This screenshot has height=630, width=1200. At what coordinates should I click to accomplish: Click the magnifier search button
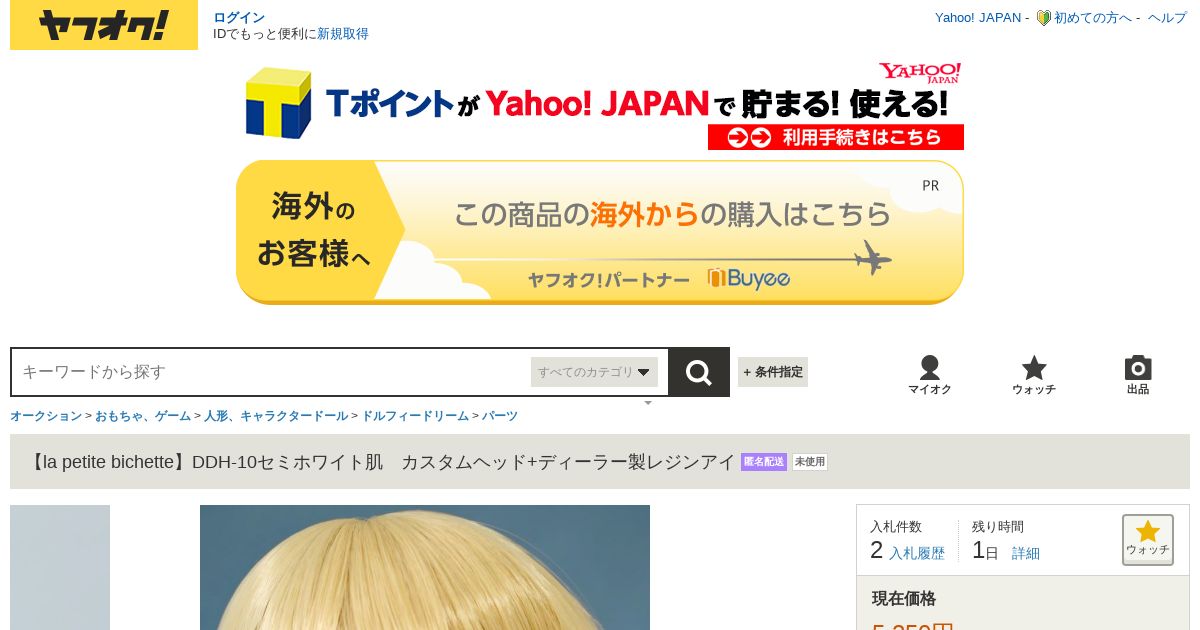click(x=699, y=372)
